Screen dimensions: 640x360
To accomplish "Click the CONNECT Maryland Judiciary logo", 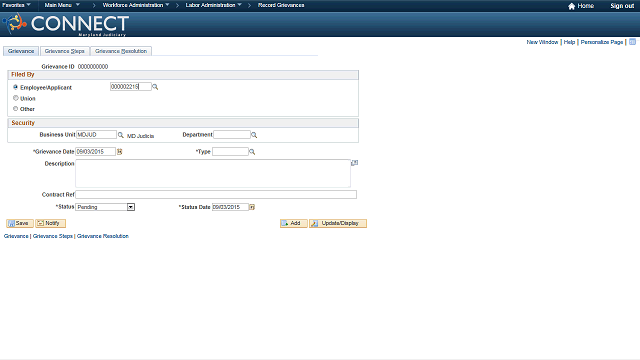I will (66, 24).
